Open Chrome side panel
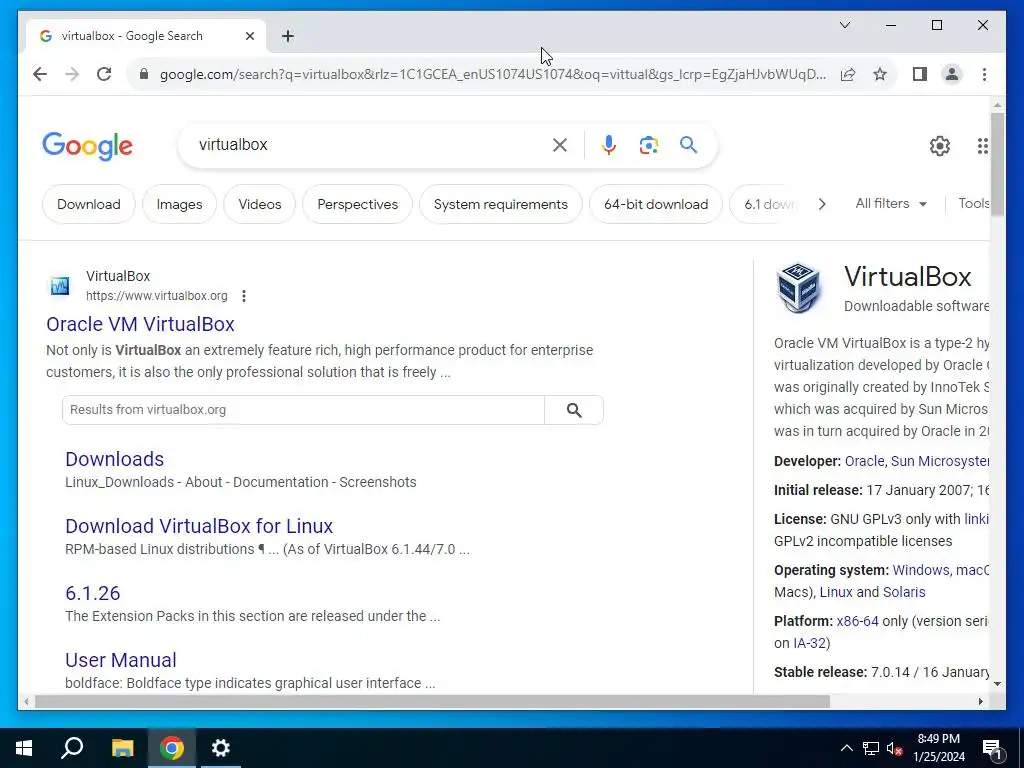 pyautogui.click(x=920, y=74)
